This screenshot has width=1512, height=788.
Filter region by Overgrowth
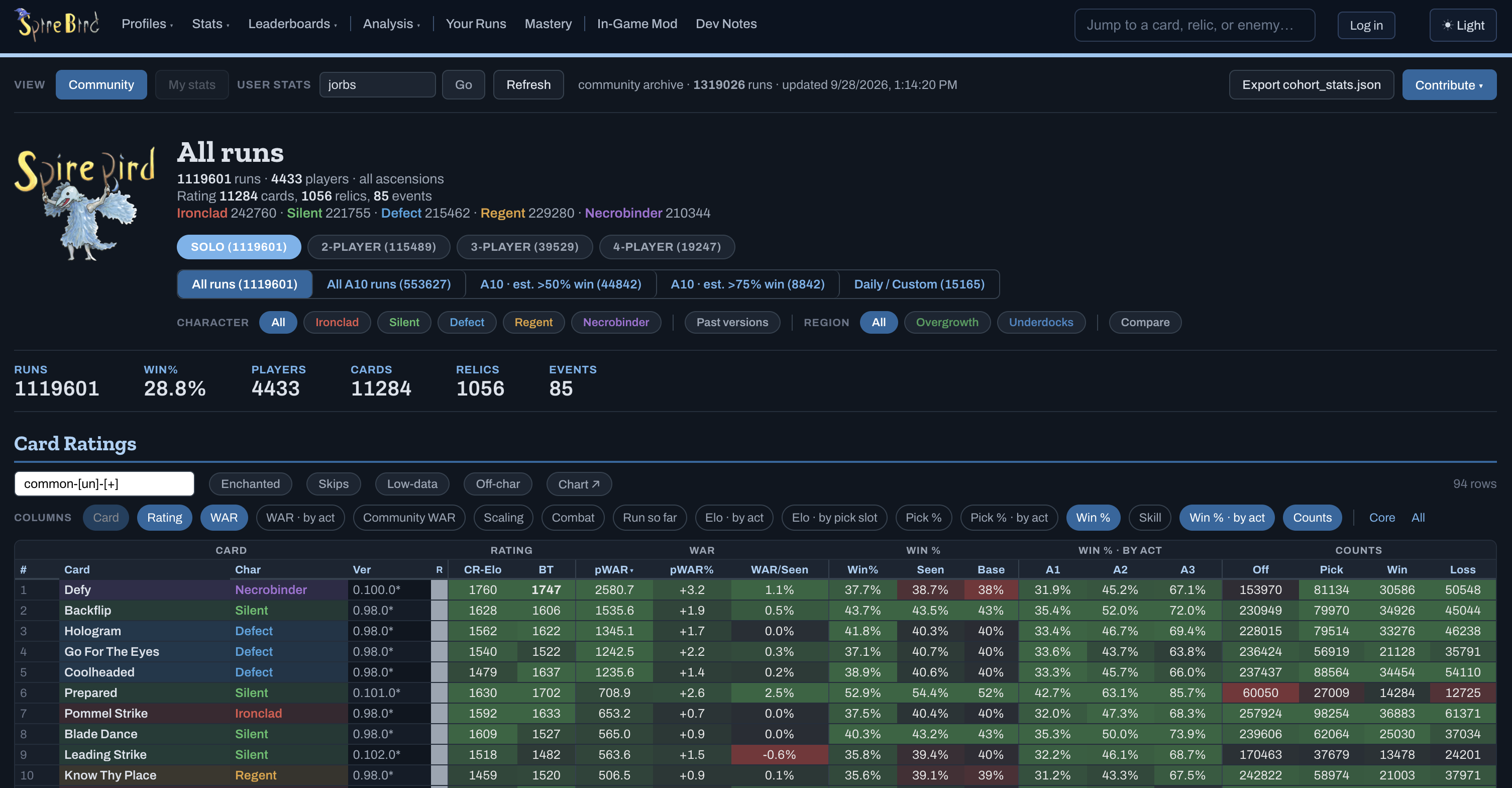pyautogui.click(x=947, y=322)
